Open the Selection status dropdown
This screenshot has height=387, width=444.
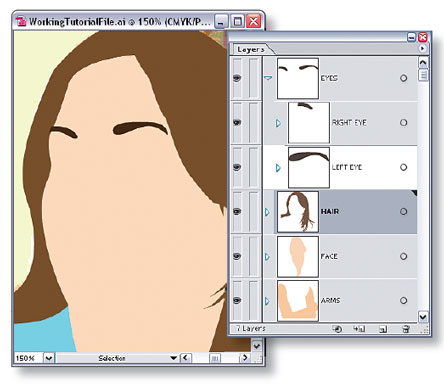click(173, 358)
